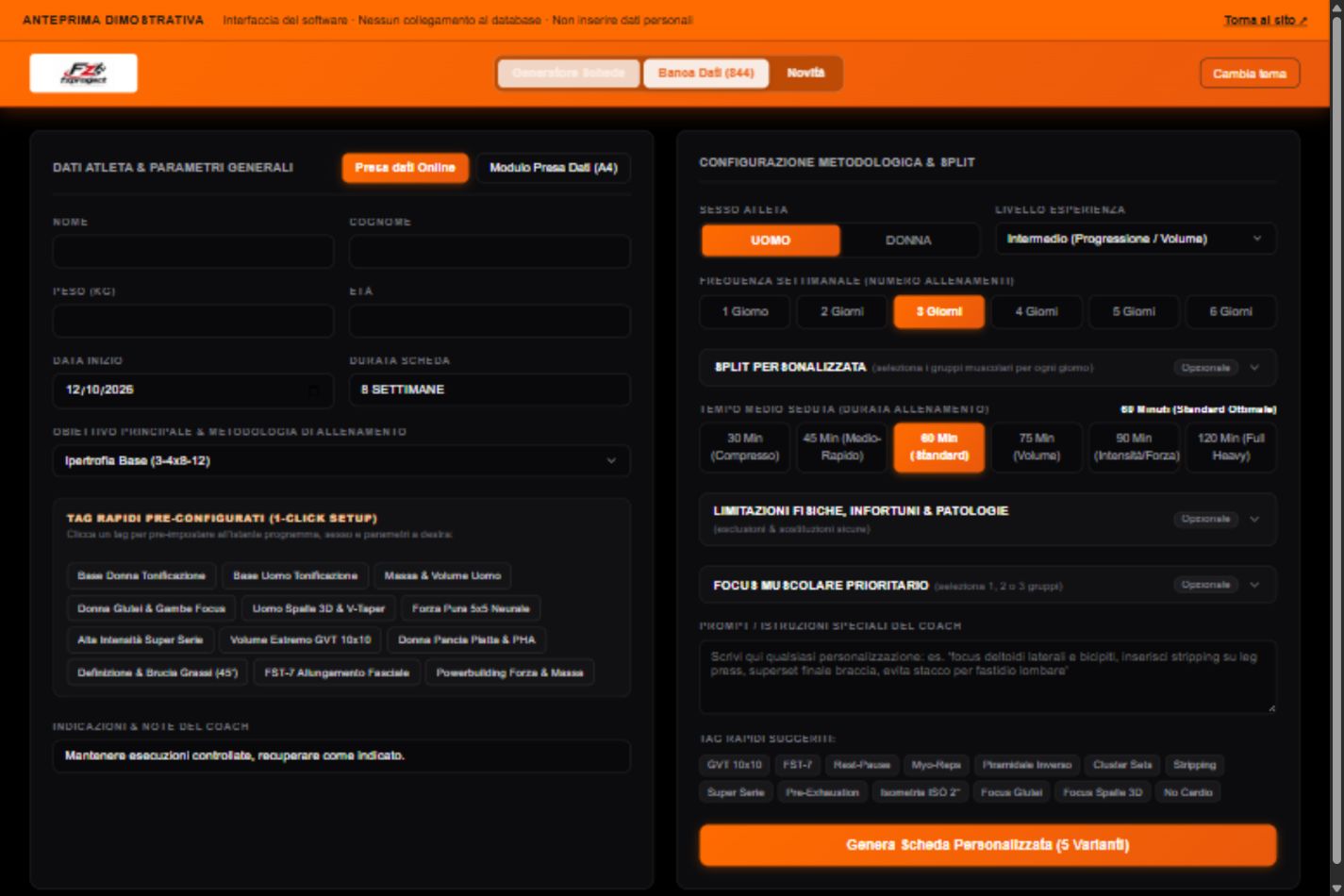Select the Generatore Schede tab
The image size is (1344, 896).
pos(569,74)
